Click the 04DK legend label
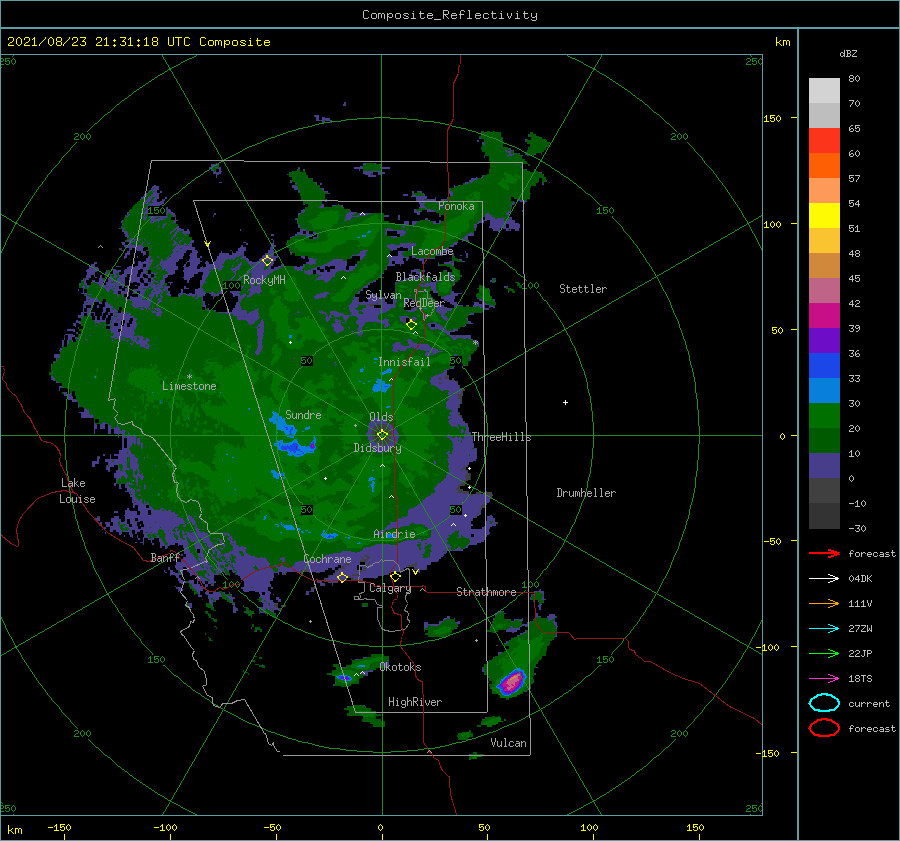 860,579
